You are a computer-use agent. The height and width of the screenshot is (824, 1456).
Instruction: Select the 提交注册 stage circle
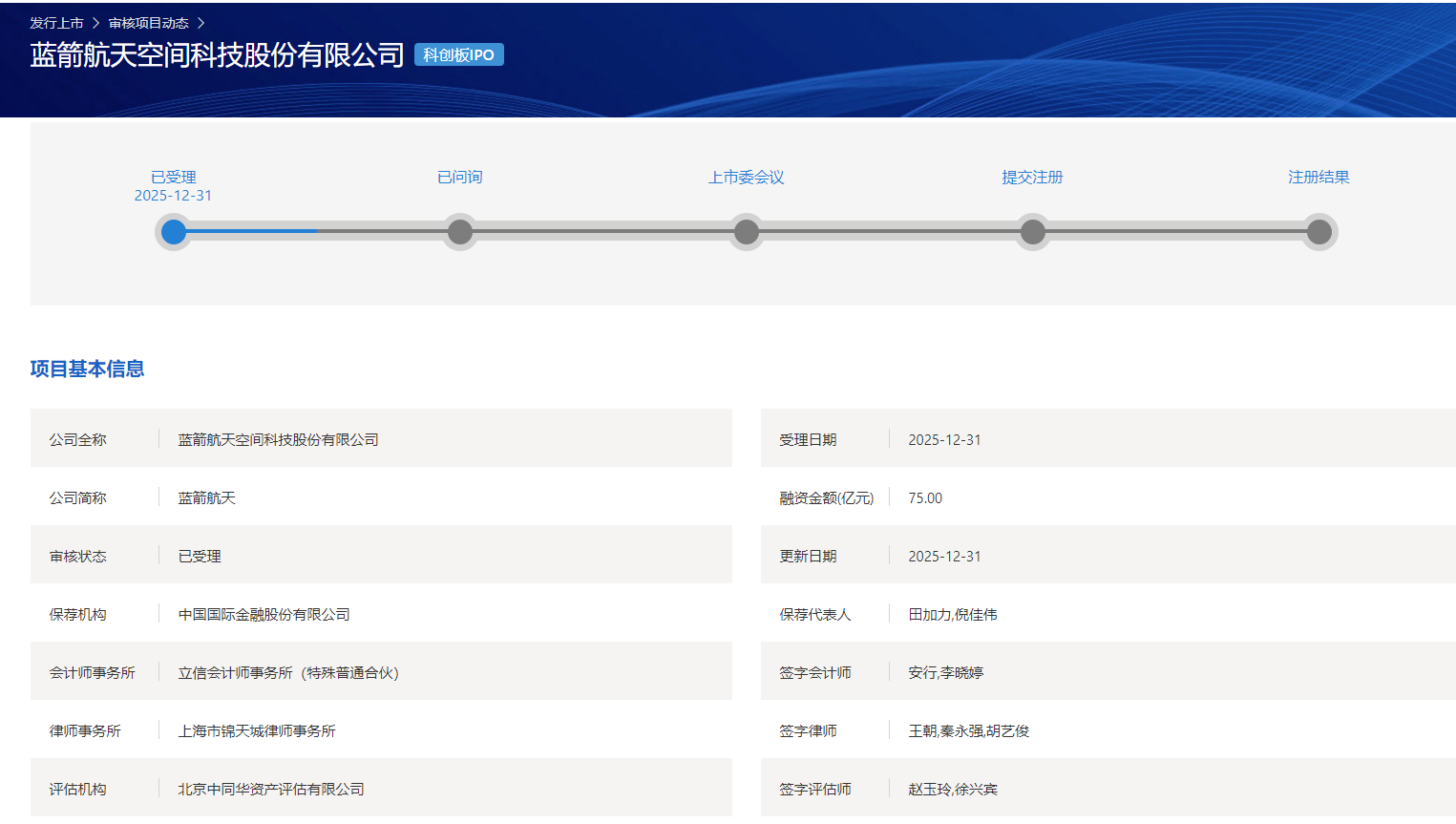point(1033,232)
